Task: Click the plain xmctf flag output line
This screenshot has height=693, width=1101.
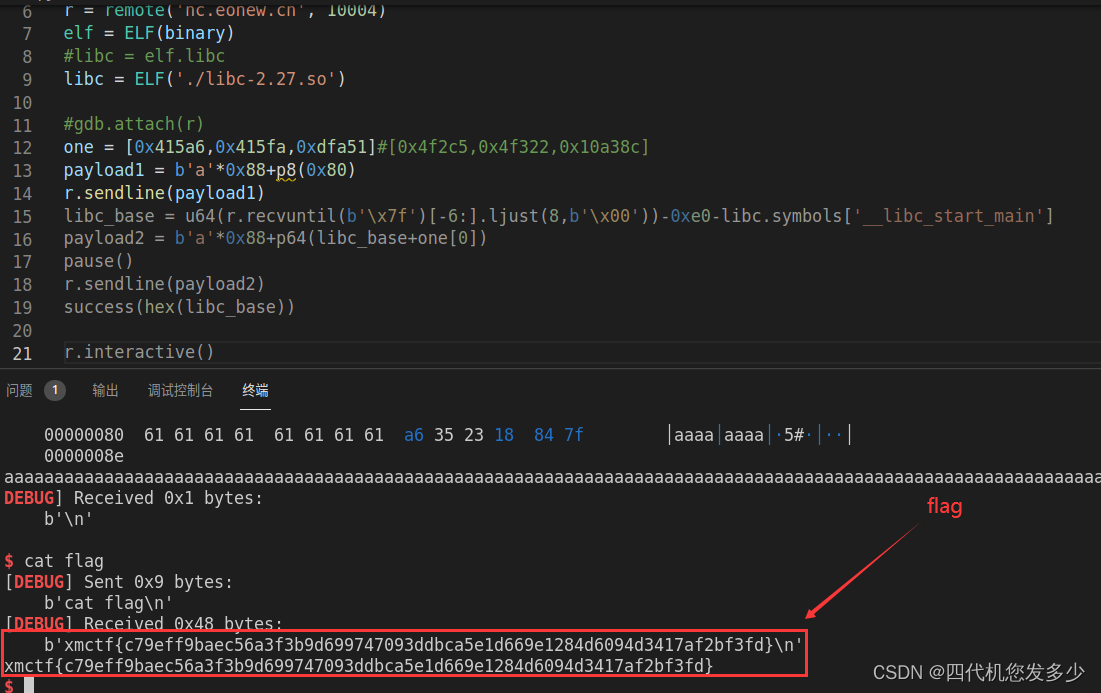Action: click(359, 666)
